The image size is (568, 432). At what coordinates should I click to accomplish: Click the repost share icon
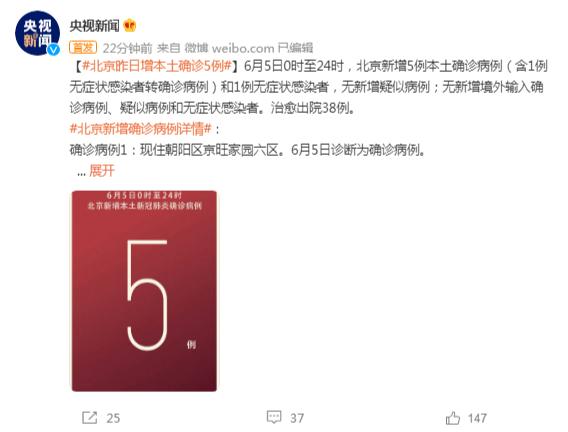point(89,418)
